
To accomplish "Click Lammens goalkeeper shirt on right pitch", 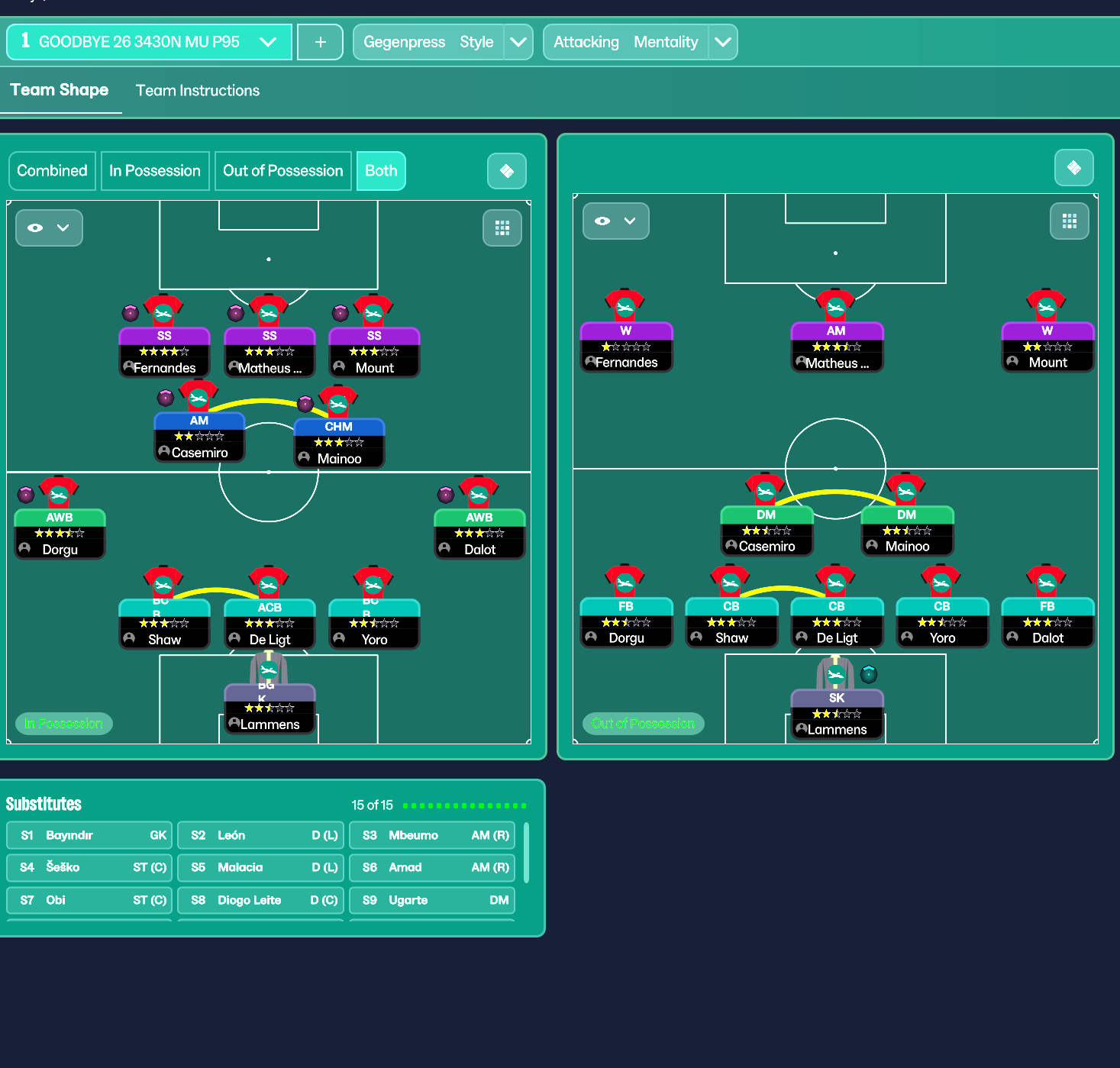I will 835,674.
